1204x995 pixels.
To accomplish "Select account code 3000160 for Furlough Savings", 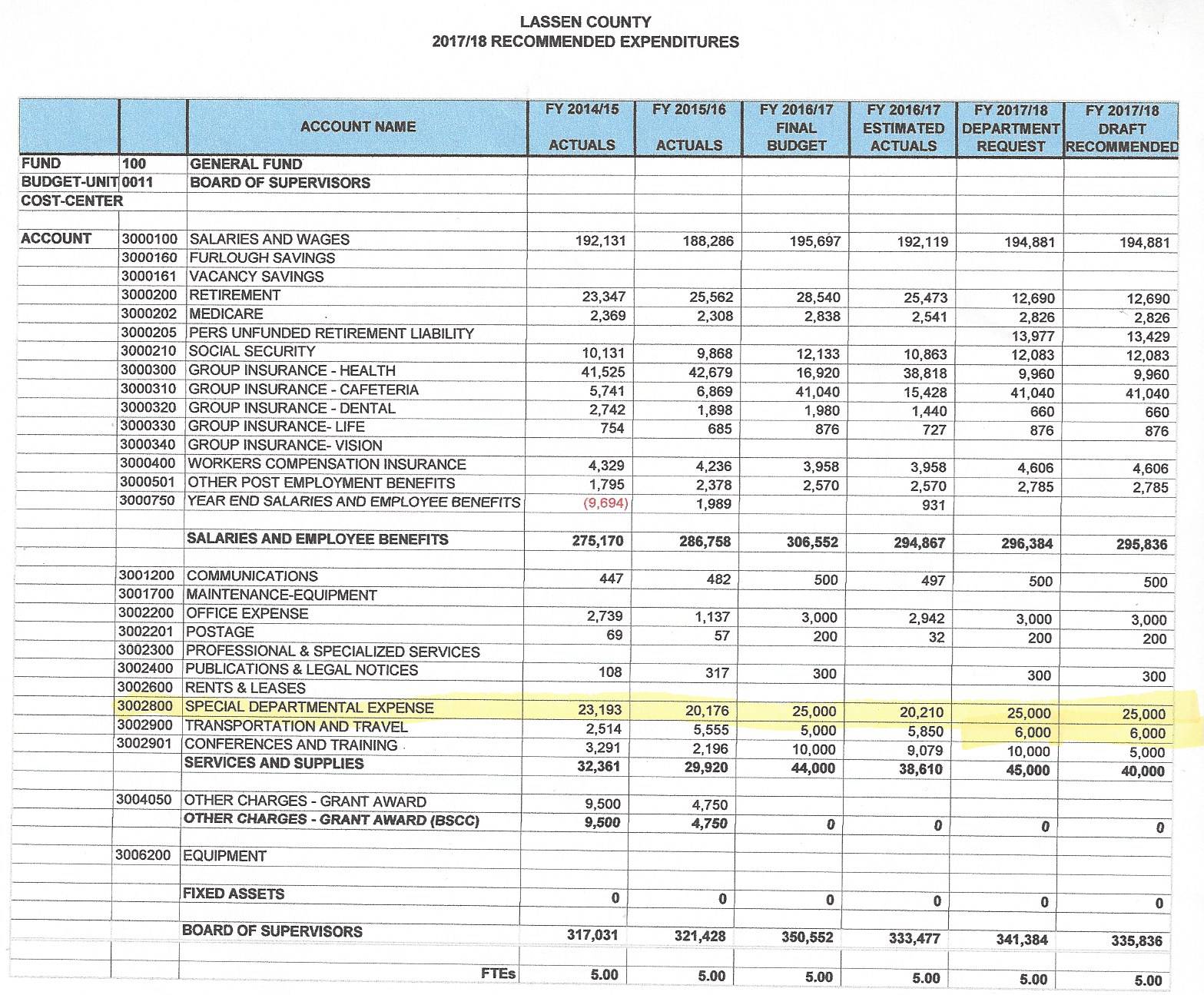I will point(149,257).
